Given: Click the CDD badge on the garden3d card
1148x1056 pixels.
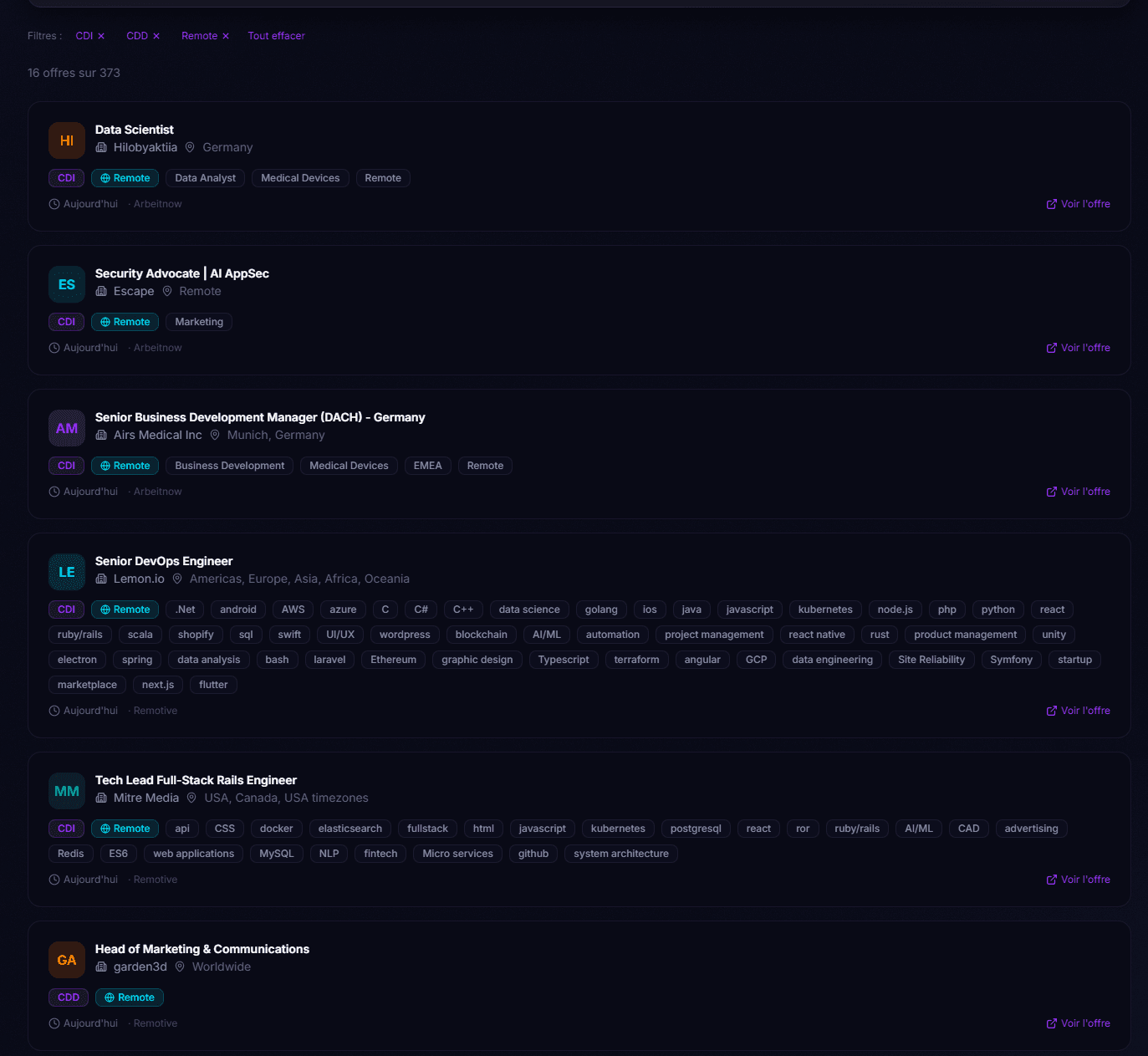Looking at the screenshot, I should (x=69, y=997).
